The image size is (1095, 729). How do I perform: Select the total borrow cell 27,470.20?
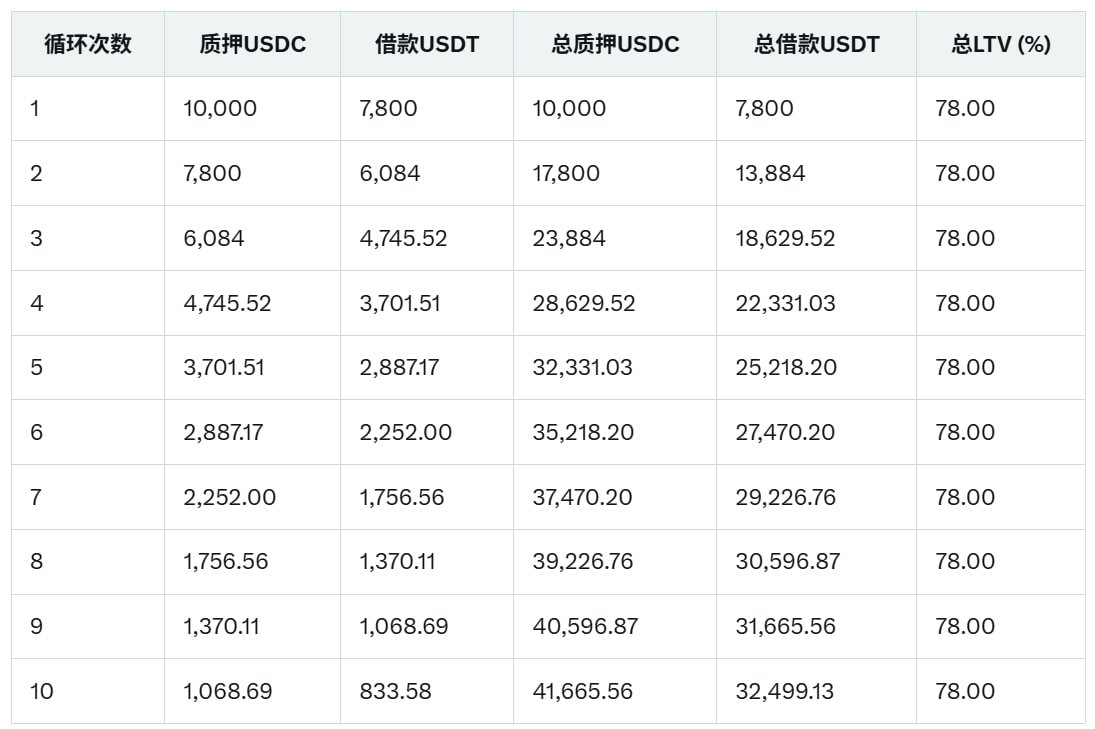[785, 432]
